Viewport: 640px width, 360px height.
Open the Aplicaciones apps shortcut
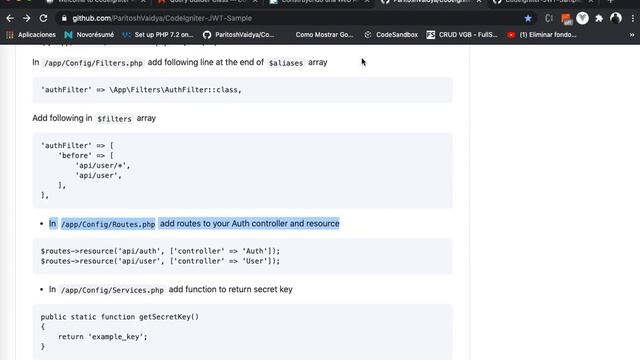[31, 35]
